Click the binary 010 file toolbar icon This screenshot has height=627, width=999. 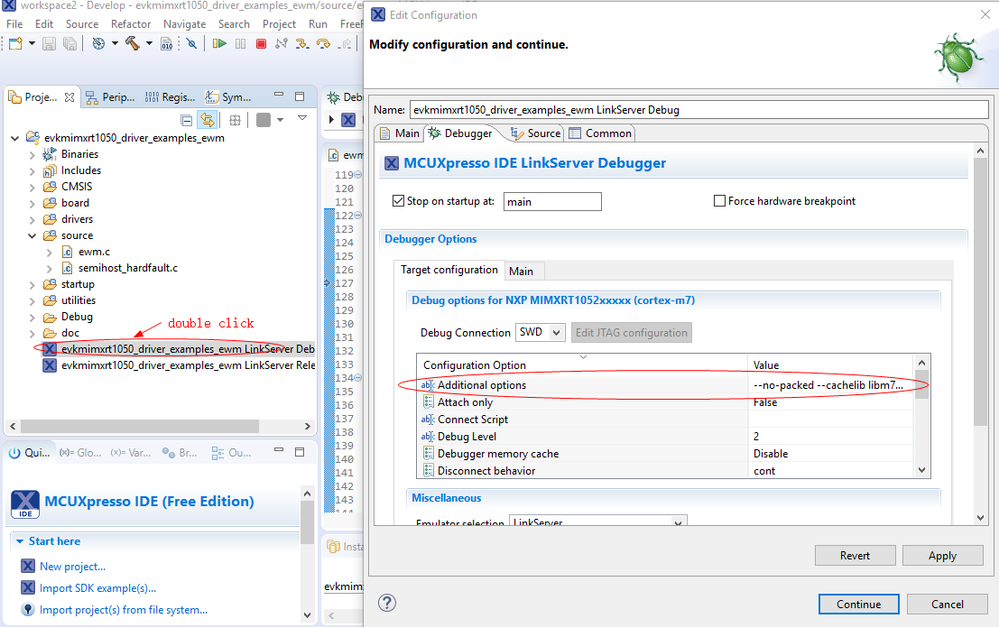point(166,43)
